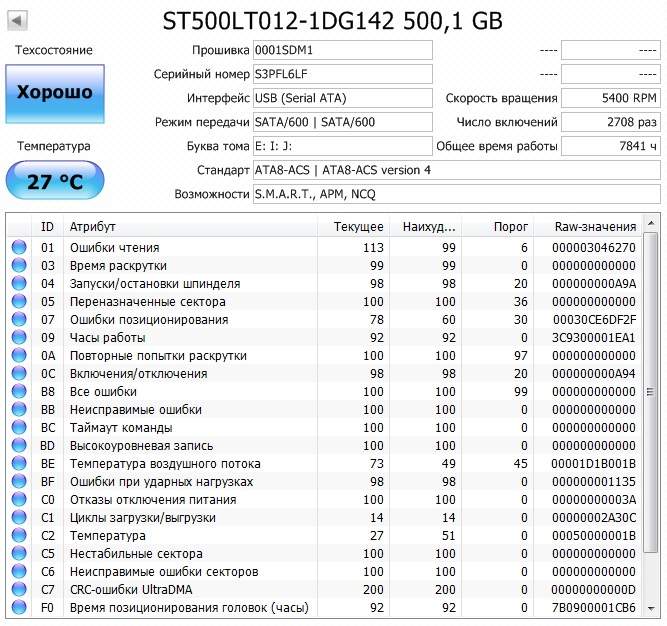Click status icon for Часы работы row

[19, 337]
